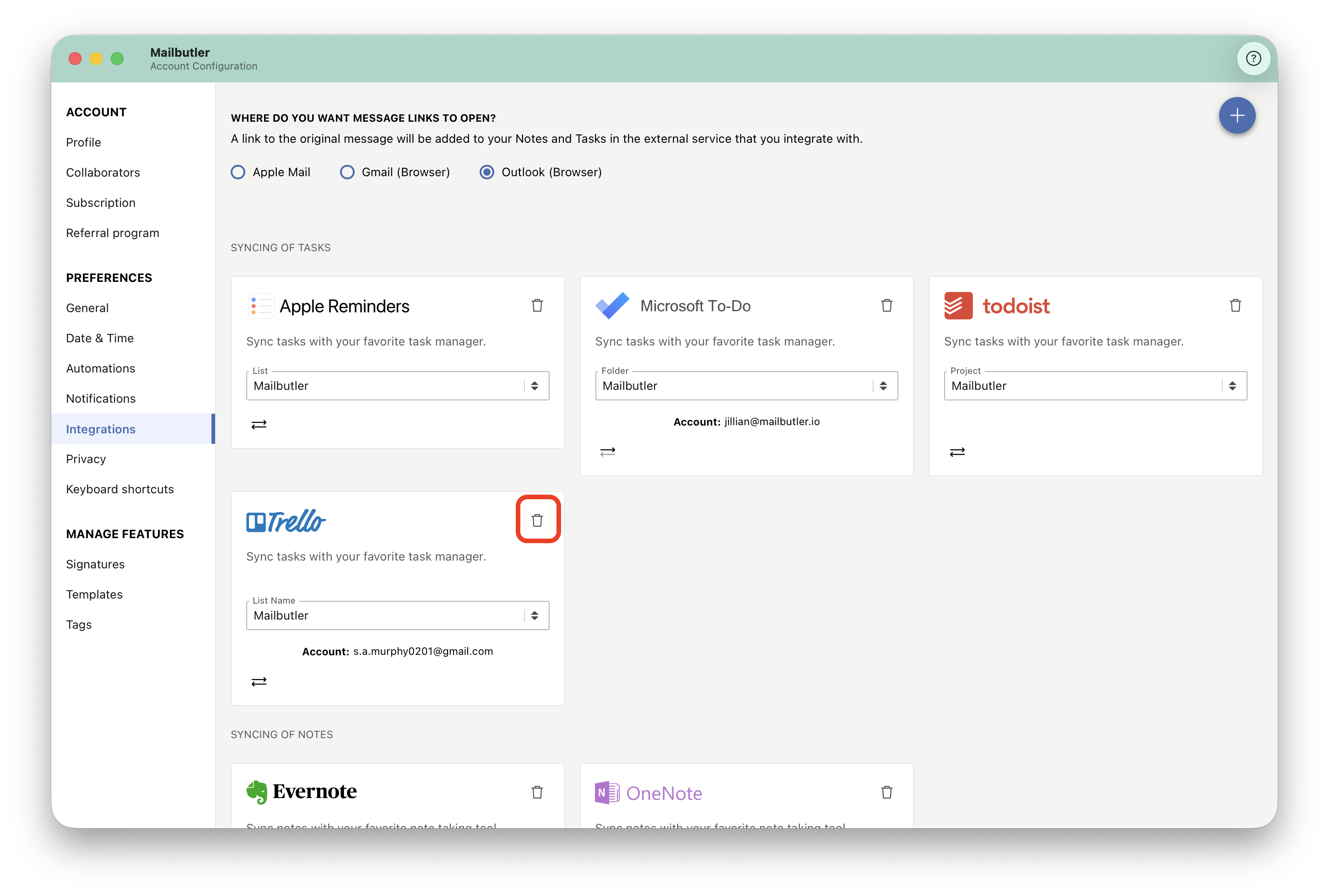Click the s.a.murphy0201@gmail.com account text
Viewport: 1329px width, 896px height.
(x=423, y=652)
